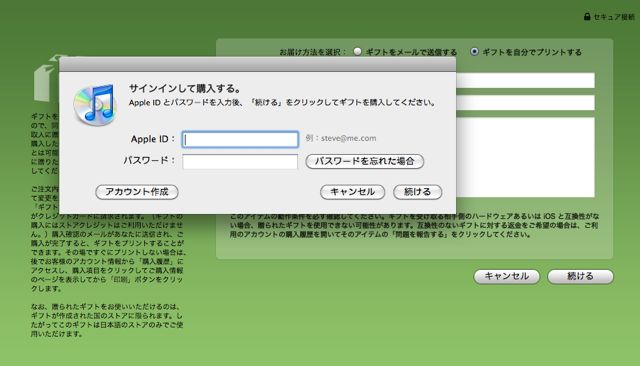Viewport: 640px width, 366px height.
Task: Click 続ける button on the gift page
Action: click(580, 276)
